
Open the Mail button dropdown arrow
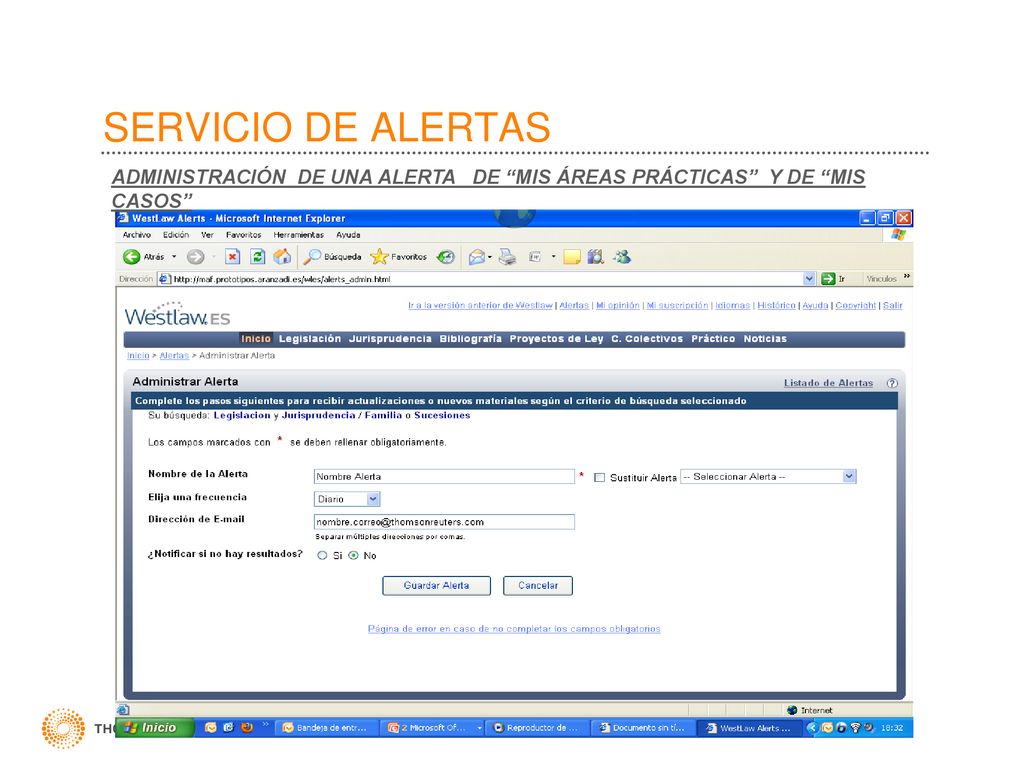coord(490,257)
